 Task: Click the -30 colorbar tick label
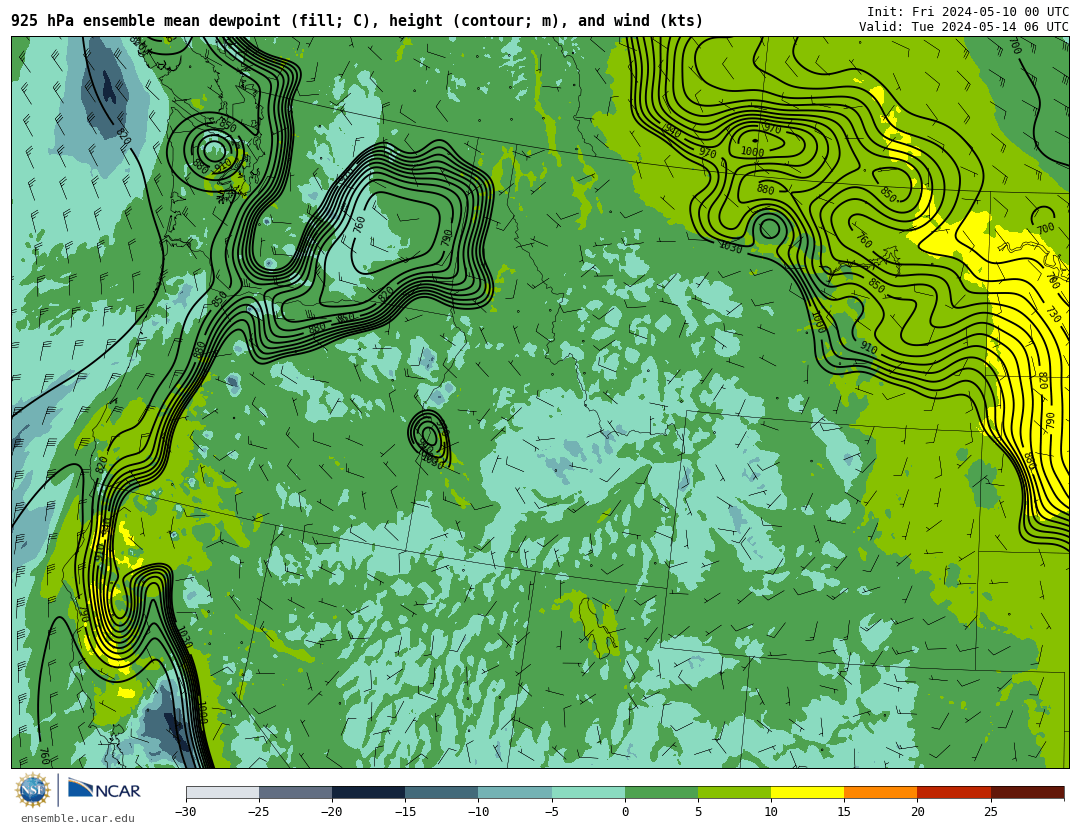point(185,812)
